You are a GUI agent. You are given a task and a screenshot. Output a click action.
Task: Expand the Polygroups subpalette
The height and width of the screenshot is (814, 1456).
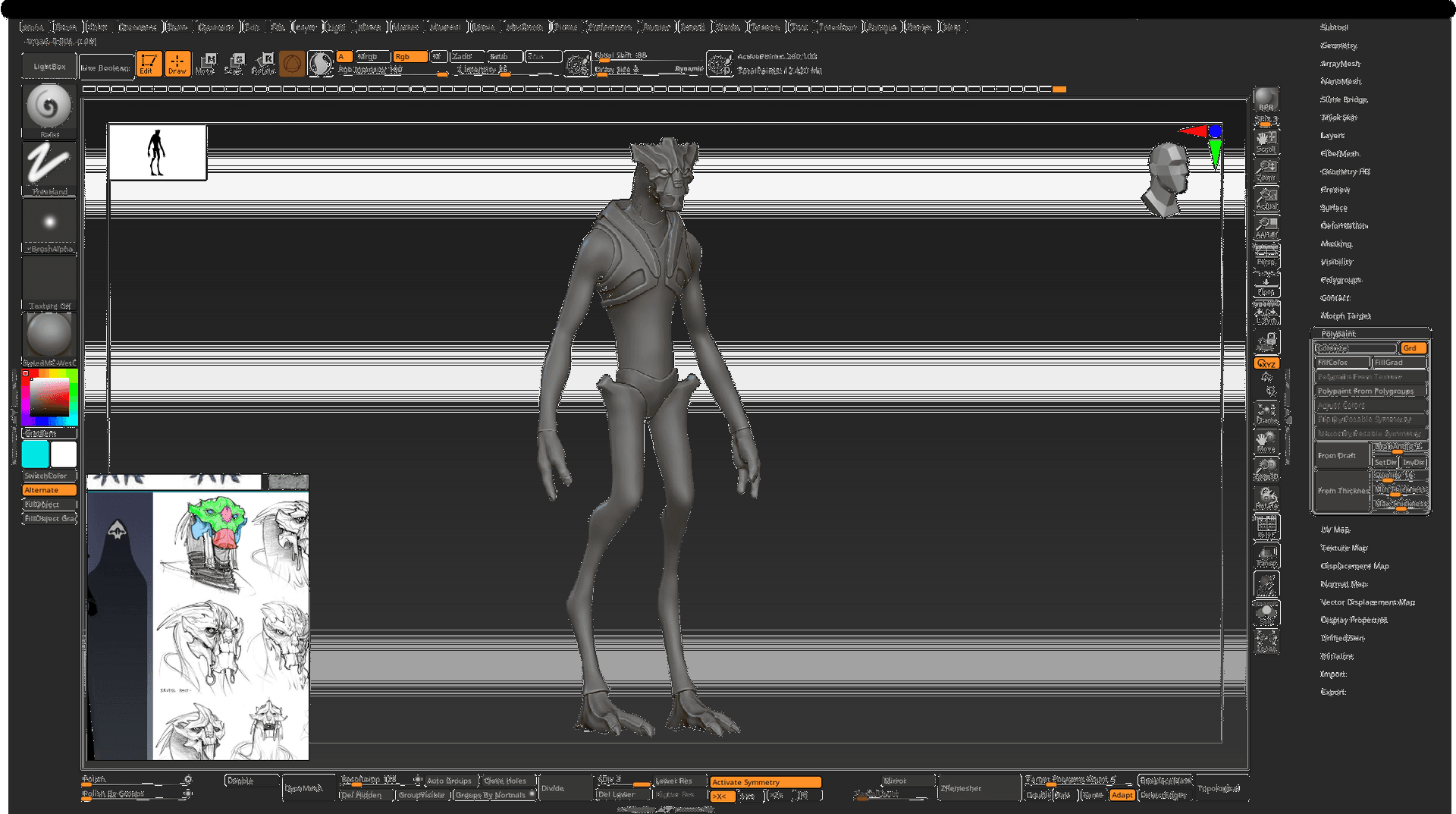pos(1341,280)
